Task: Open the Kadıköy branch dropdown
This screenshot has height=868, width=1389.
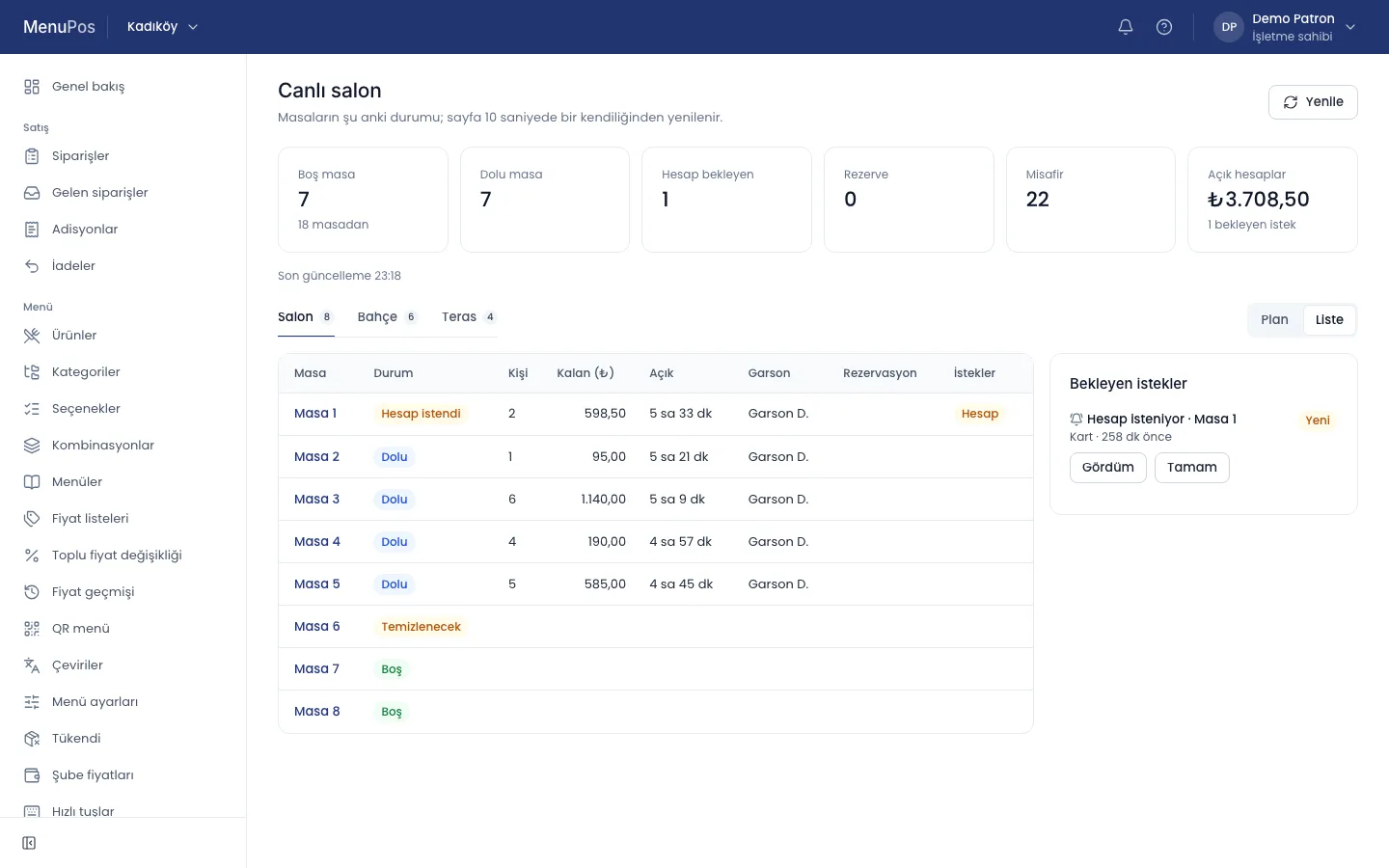Action: (162, 27)
